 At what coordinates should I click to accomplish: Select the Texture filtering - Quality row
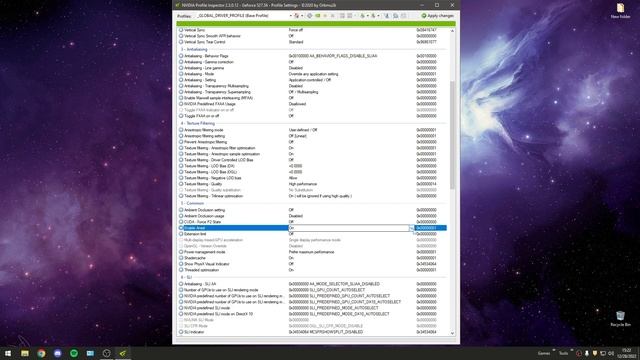pos(312,184)
